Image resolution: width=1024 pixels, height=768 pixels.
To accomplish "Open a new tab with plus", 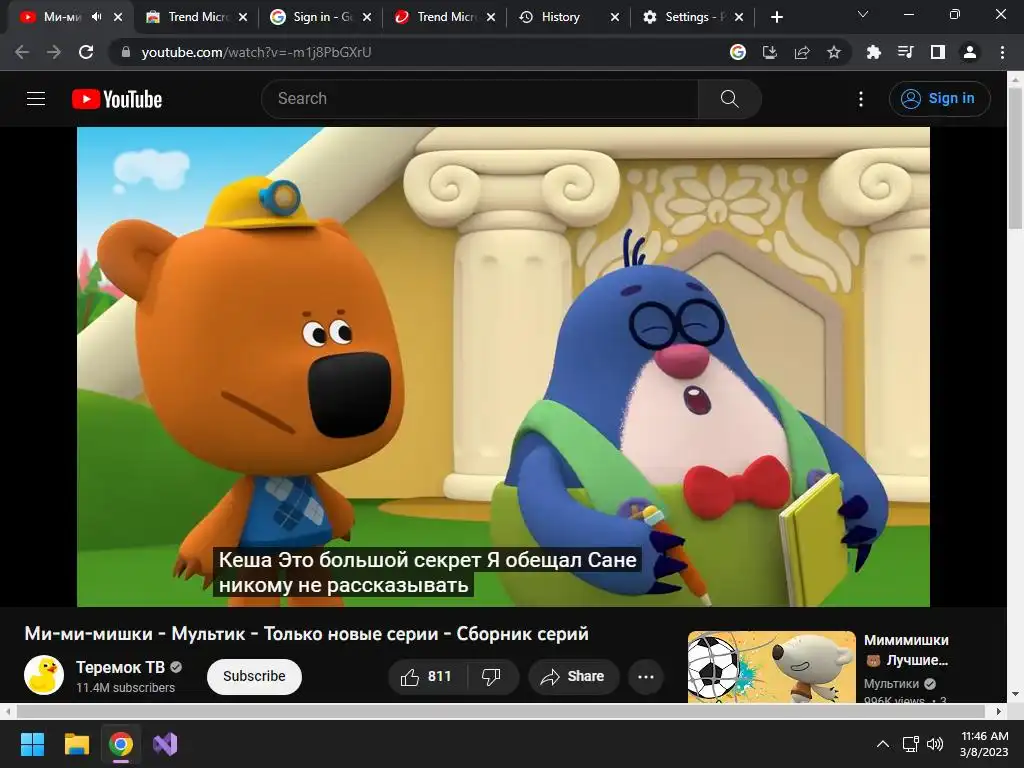I will pyautogui.click(x=776, y=17).
